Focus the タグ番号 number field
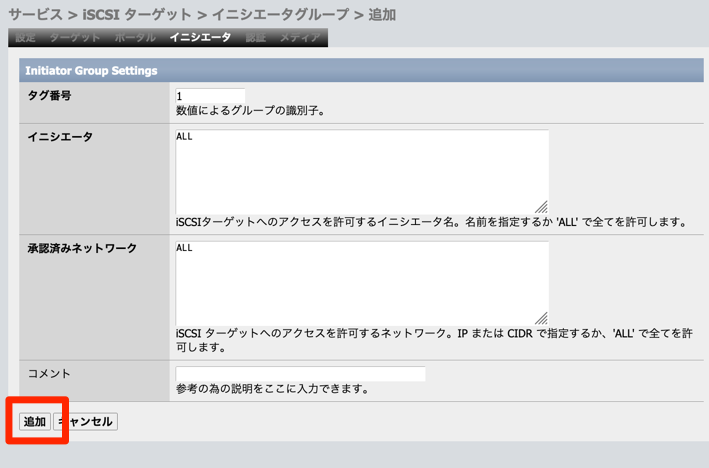The width and height of the screenshot is (709, 468). [210, 96]
